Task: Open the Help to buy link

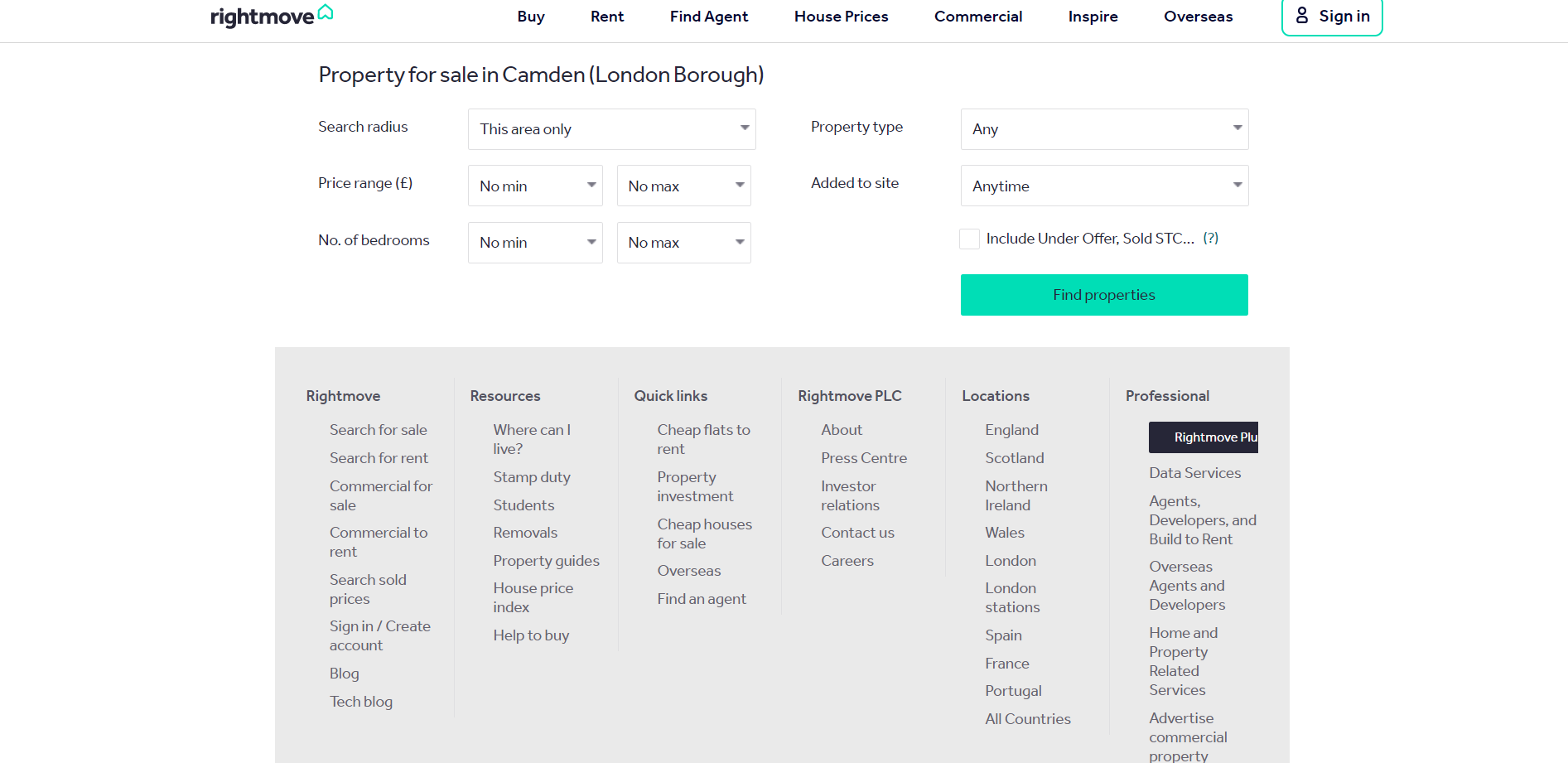Action: (531, 635)
